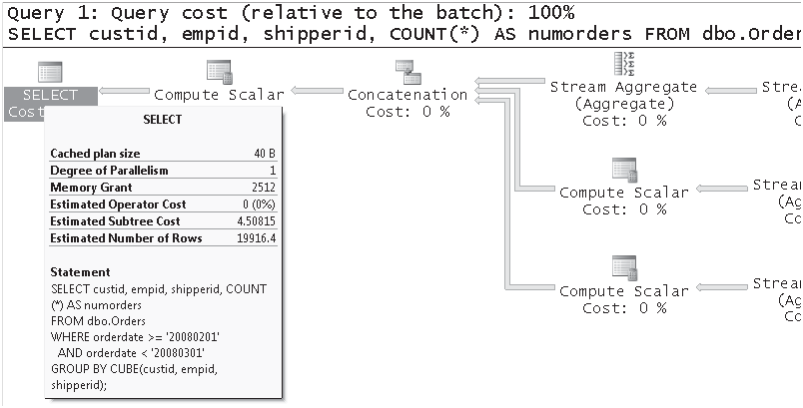Click the arrow between Compute Scalar and SELECT

[x=125, y=91]
